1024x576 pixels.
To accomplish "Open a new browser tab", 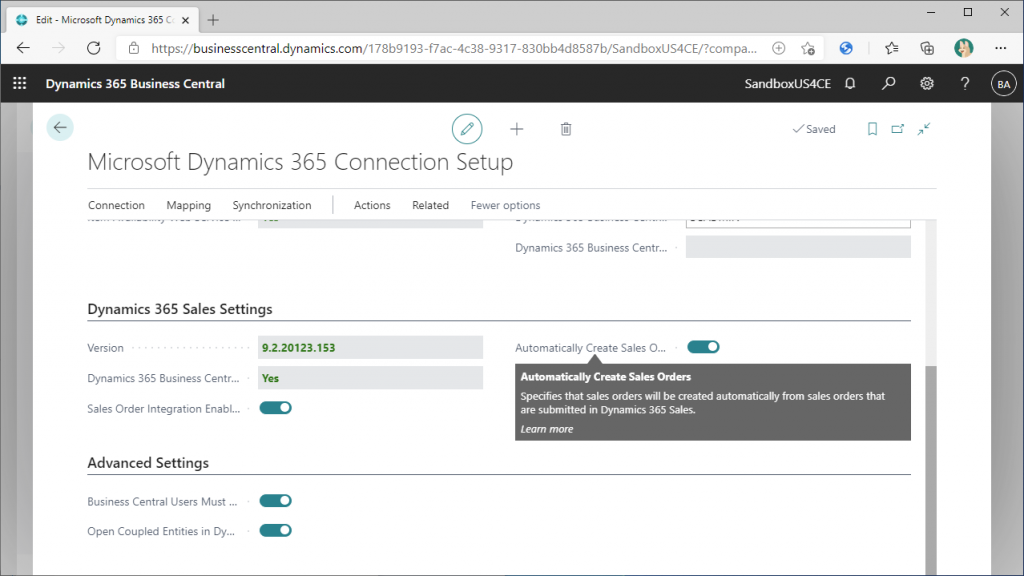I will pyautogui.click(x=213, y=20).
